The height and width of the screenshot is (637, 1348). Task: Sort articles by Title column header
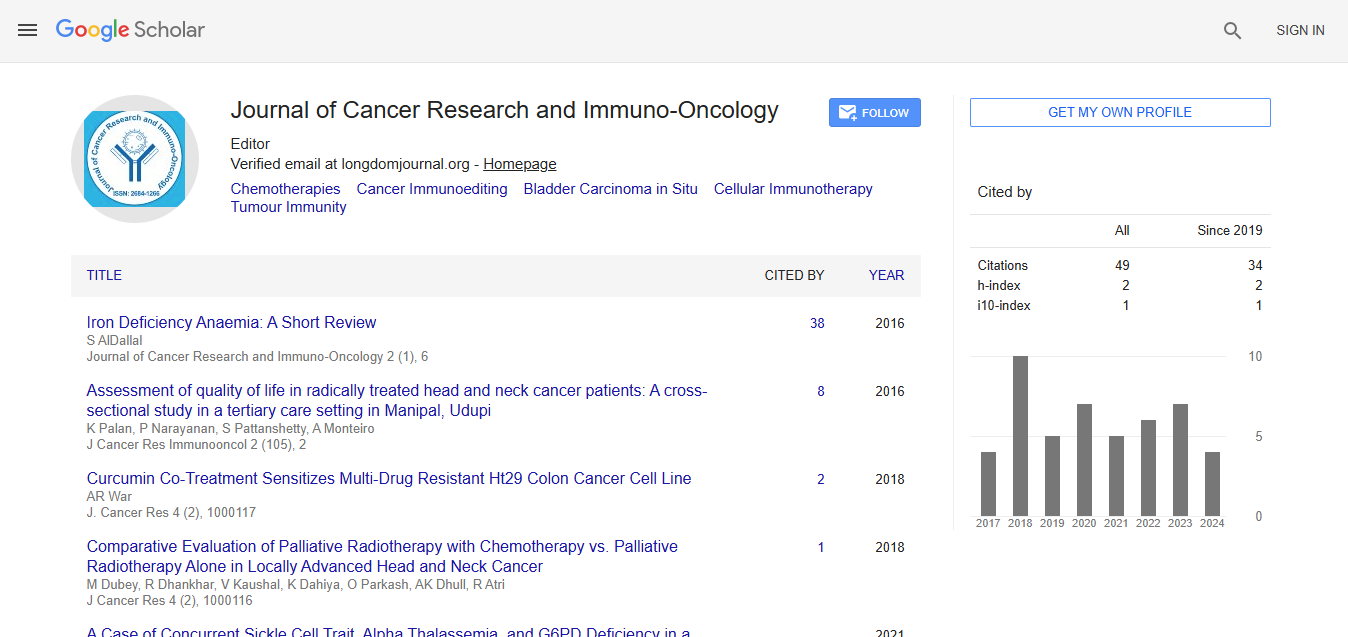[104, 275]
